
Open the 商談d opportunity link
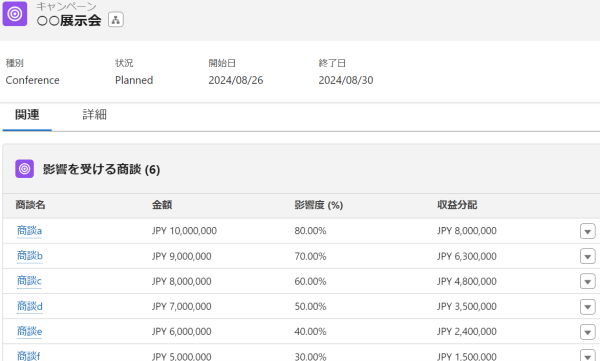[30, 306]
